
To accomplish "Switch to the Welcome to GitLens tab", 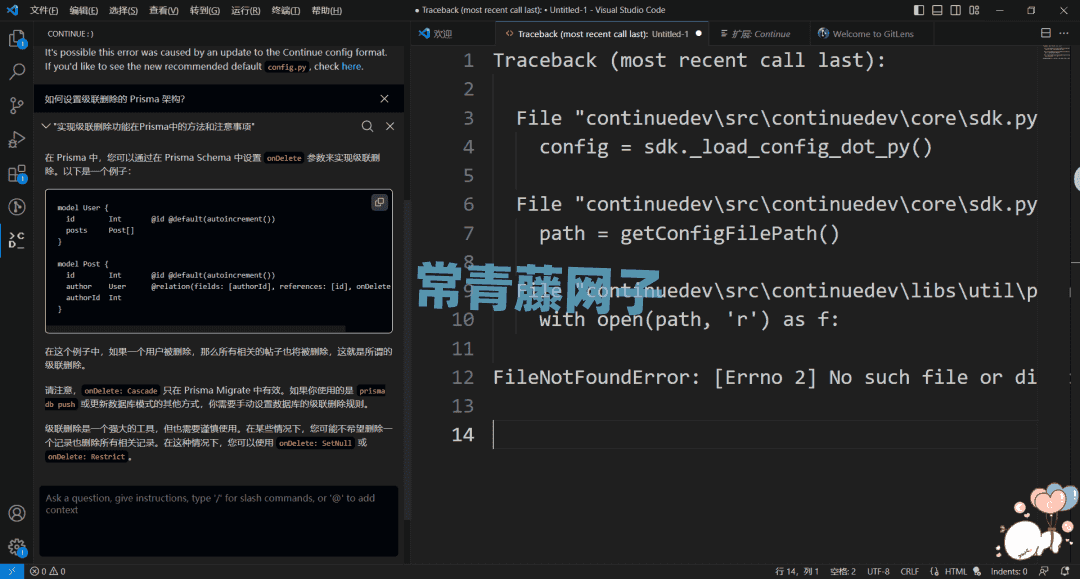I will click(871, 34).
